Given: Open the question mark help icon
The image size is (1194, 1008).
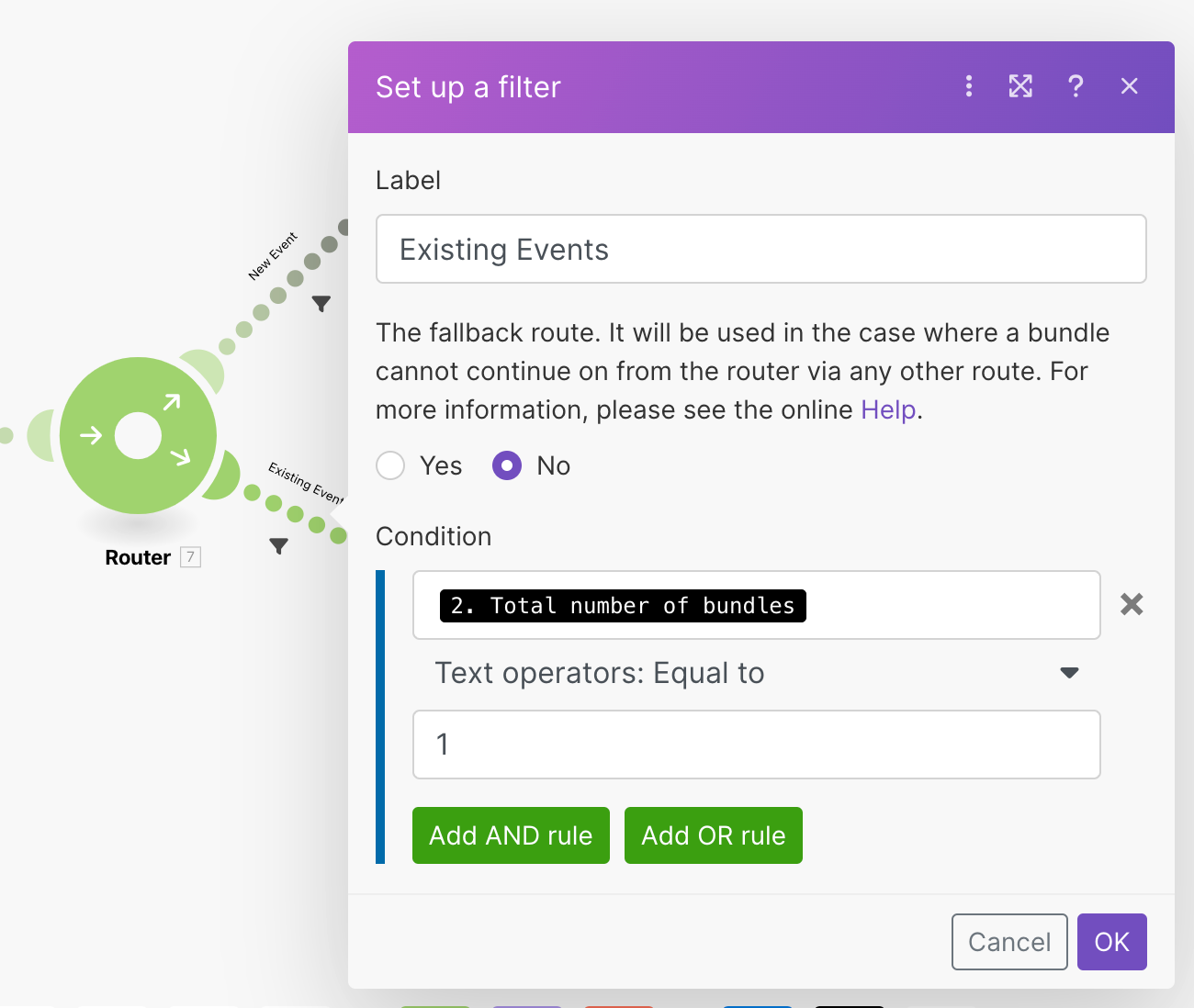Looking at the screenshot, I should coord(1076,86).
